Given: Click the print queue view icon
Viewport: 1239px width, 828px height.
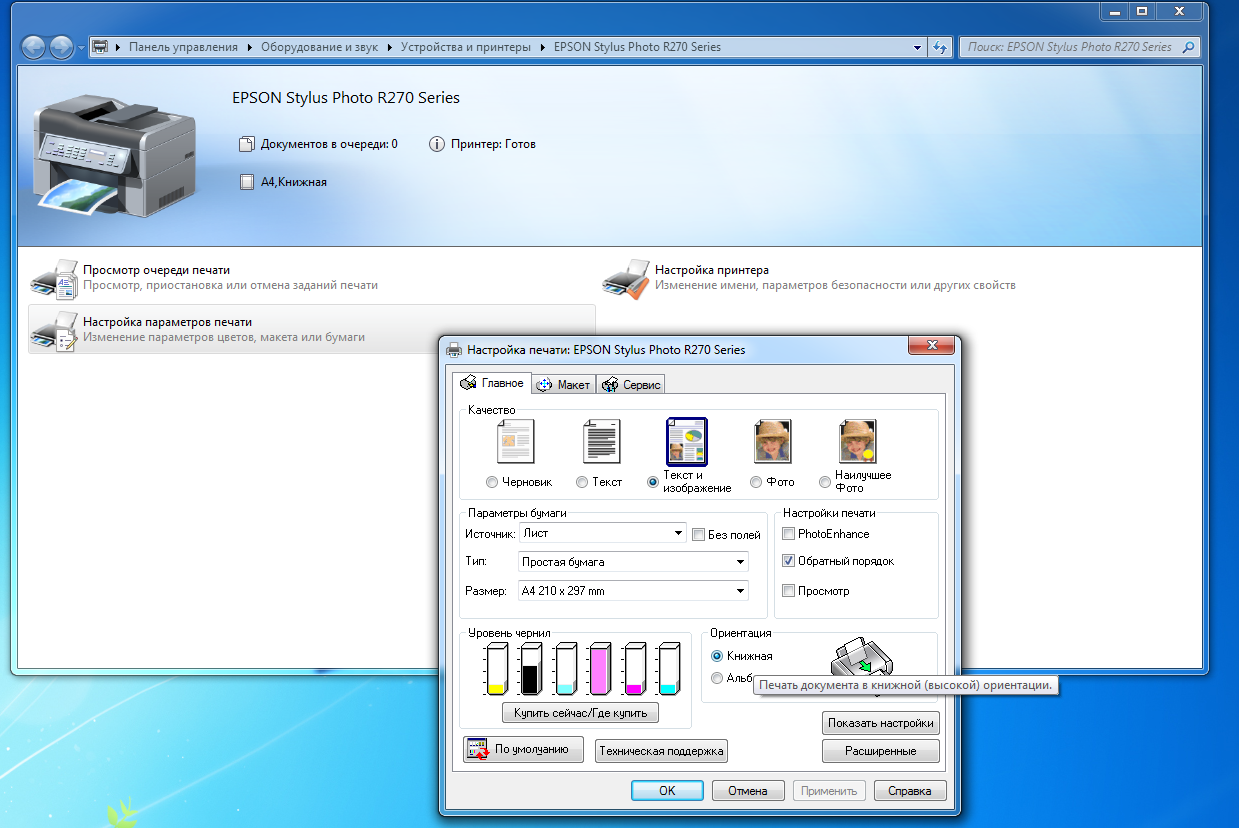Looking at the screenshot, I should [52, 278].
